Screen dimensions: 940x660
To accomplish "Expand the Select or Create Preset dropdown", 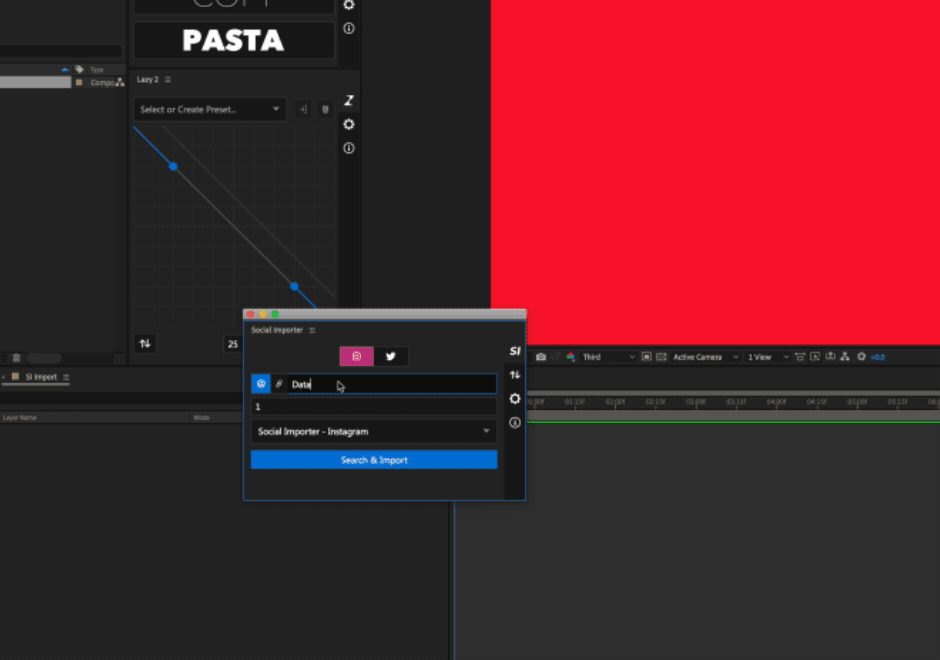I will click(210, 110).
